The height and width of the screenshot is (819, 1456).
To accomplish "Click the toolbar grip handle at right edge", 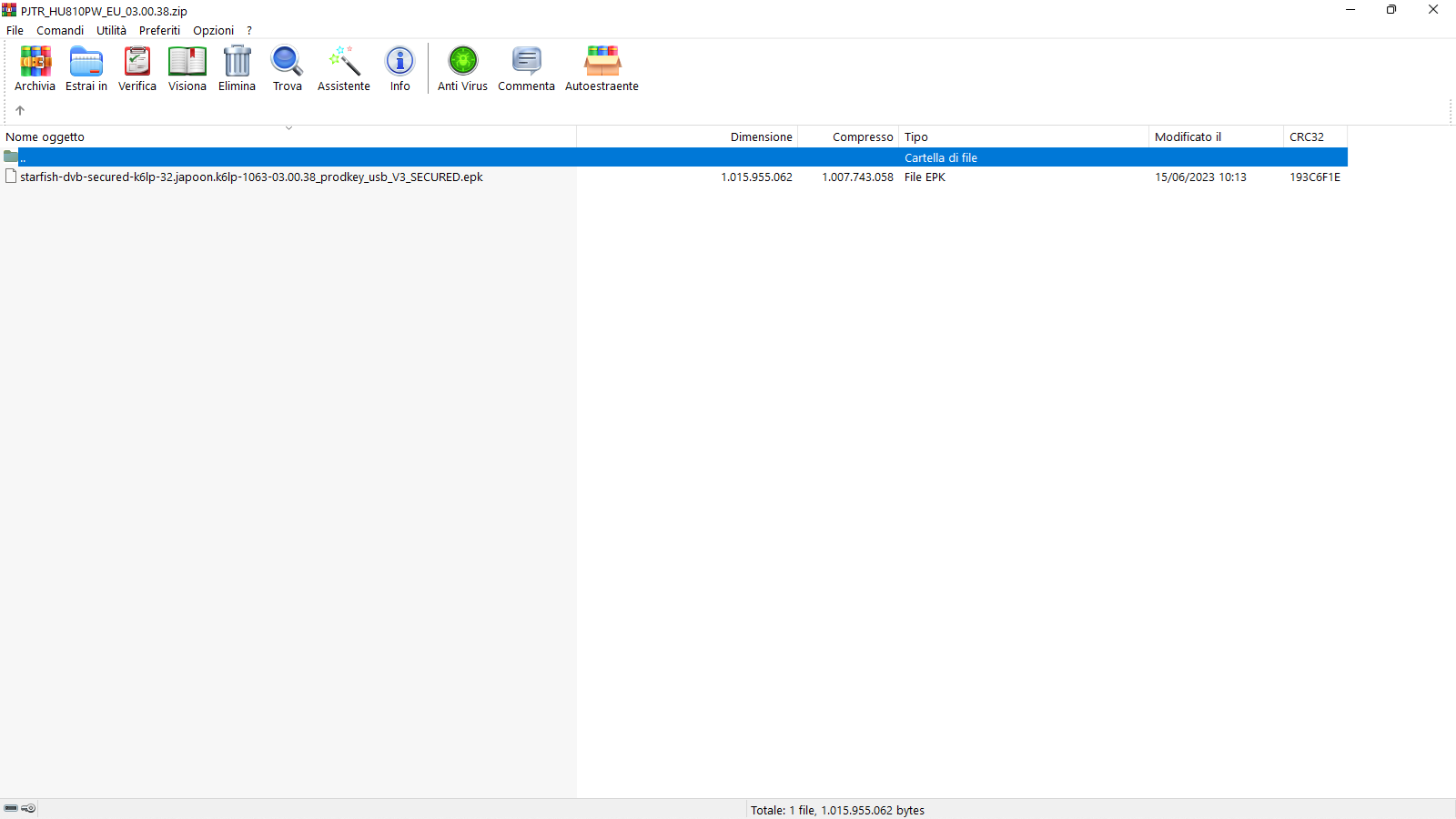I will [x=1451, y=110].
